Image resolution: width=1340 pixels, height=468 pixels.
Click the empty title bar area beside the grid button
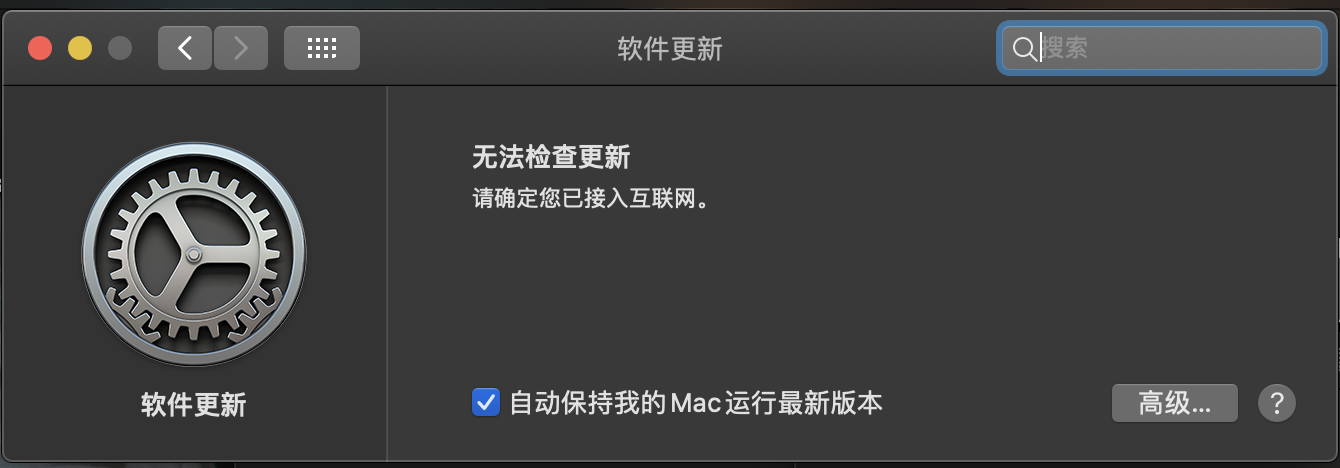pos(480,48)
